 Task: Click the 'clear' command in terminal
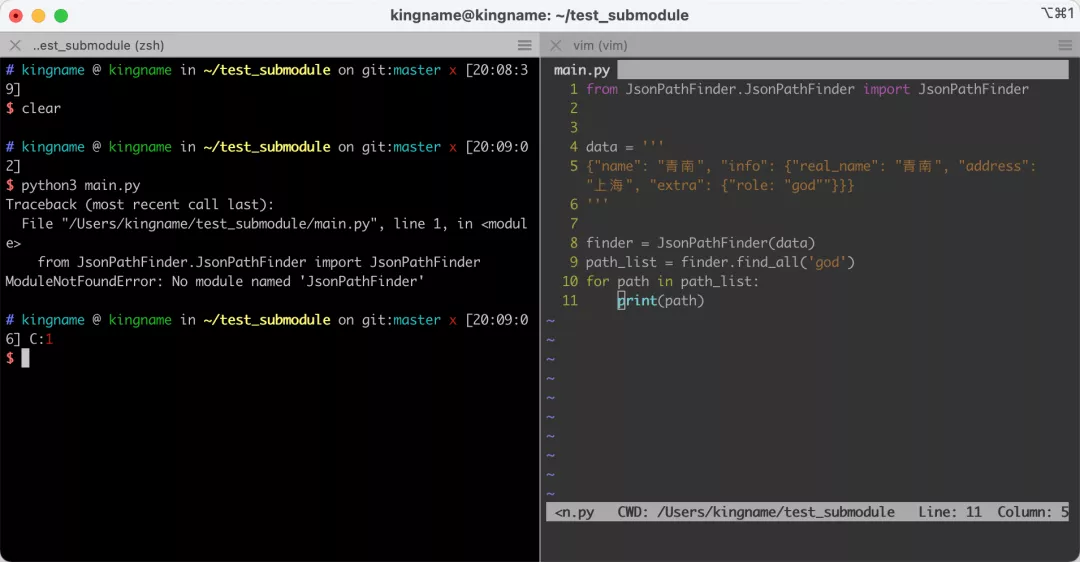pyautogui.click(x=41, y=108)
